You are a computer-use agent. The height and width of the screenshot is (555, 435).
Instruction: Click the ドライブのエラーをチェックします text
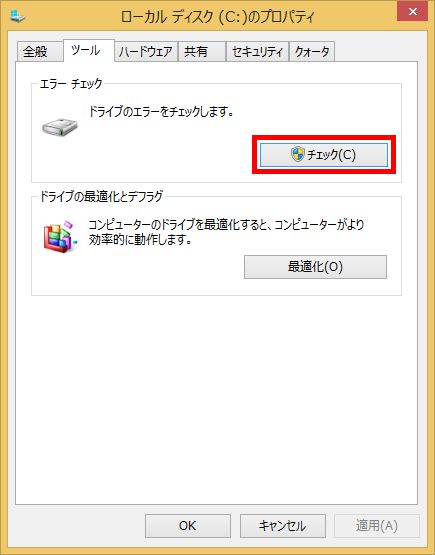click(161, 112)
